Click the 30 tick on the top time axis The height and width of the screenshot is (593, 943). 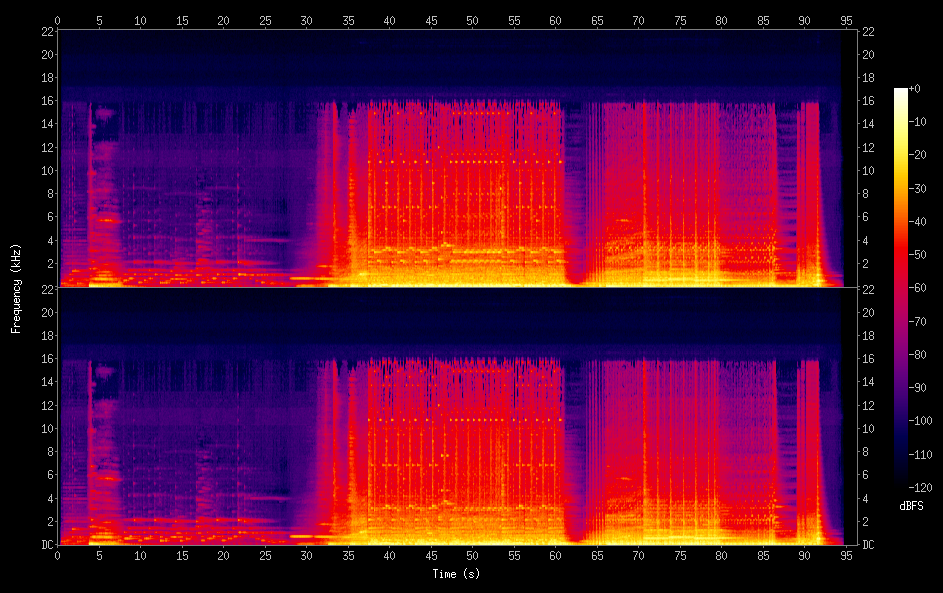[306, 20]
